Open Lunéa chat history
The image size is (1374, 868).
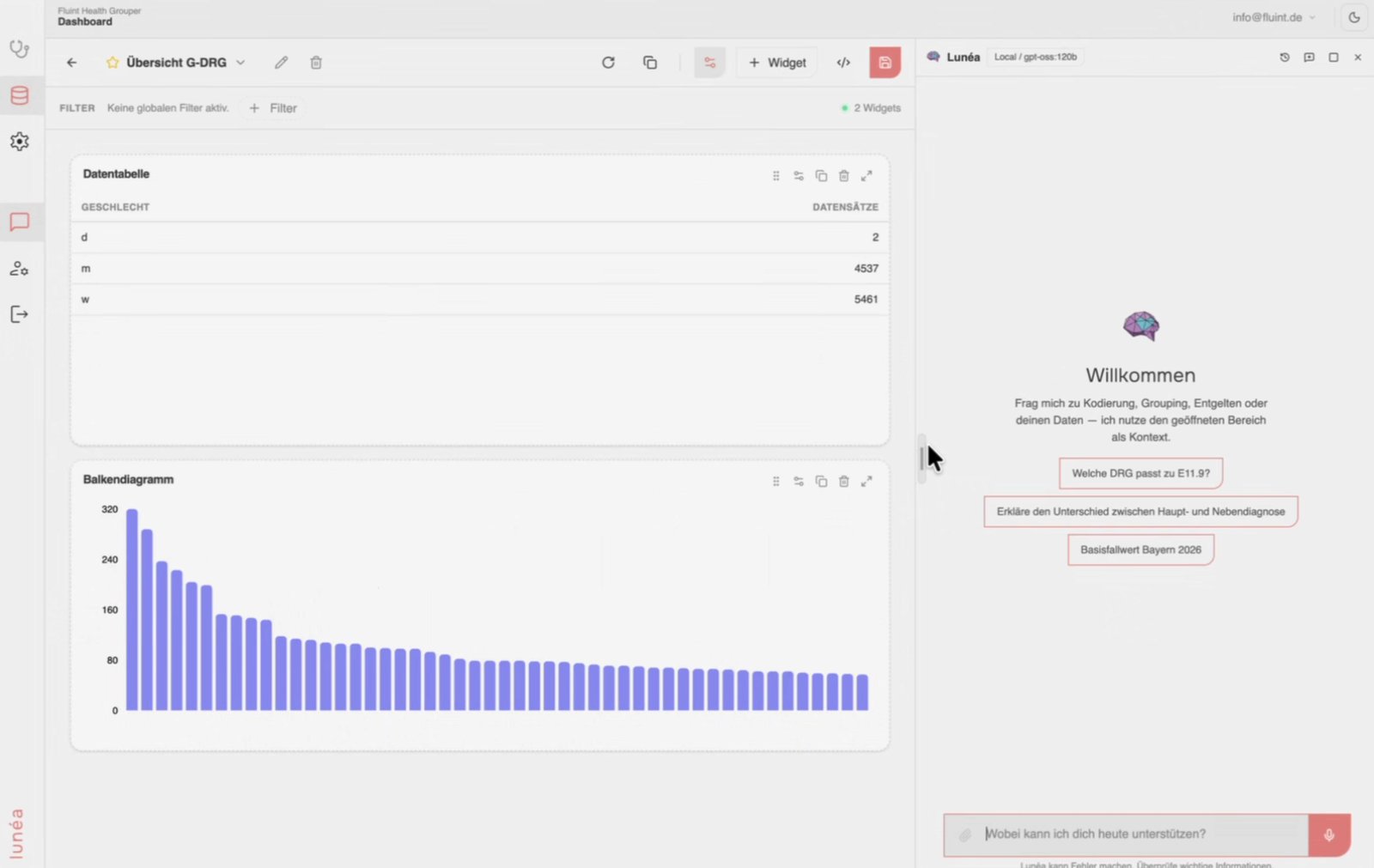[x=1285, y=58]
